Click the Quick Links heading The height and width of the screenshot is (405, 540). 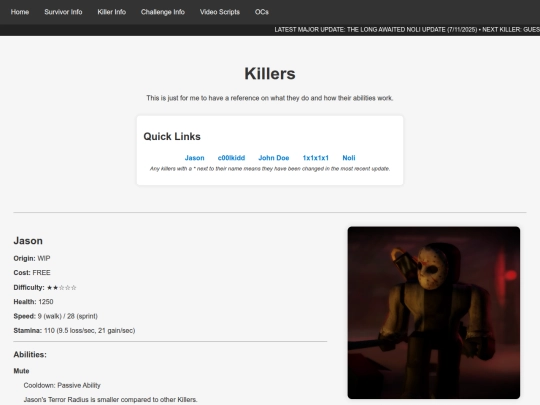pyautogui.click(x=172, y=136)
